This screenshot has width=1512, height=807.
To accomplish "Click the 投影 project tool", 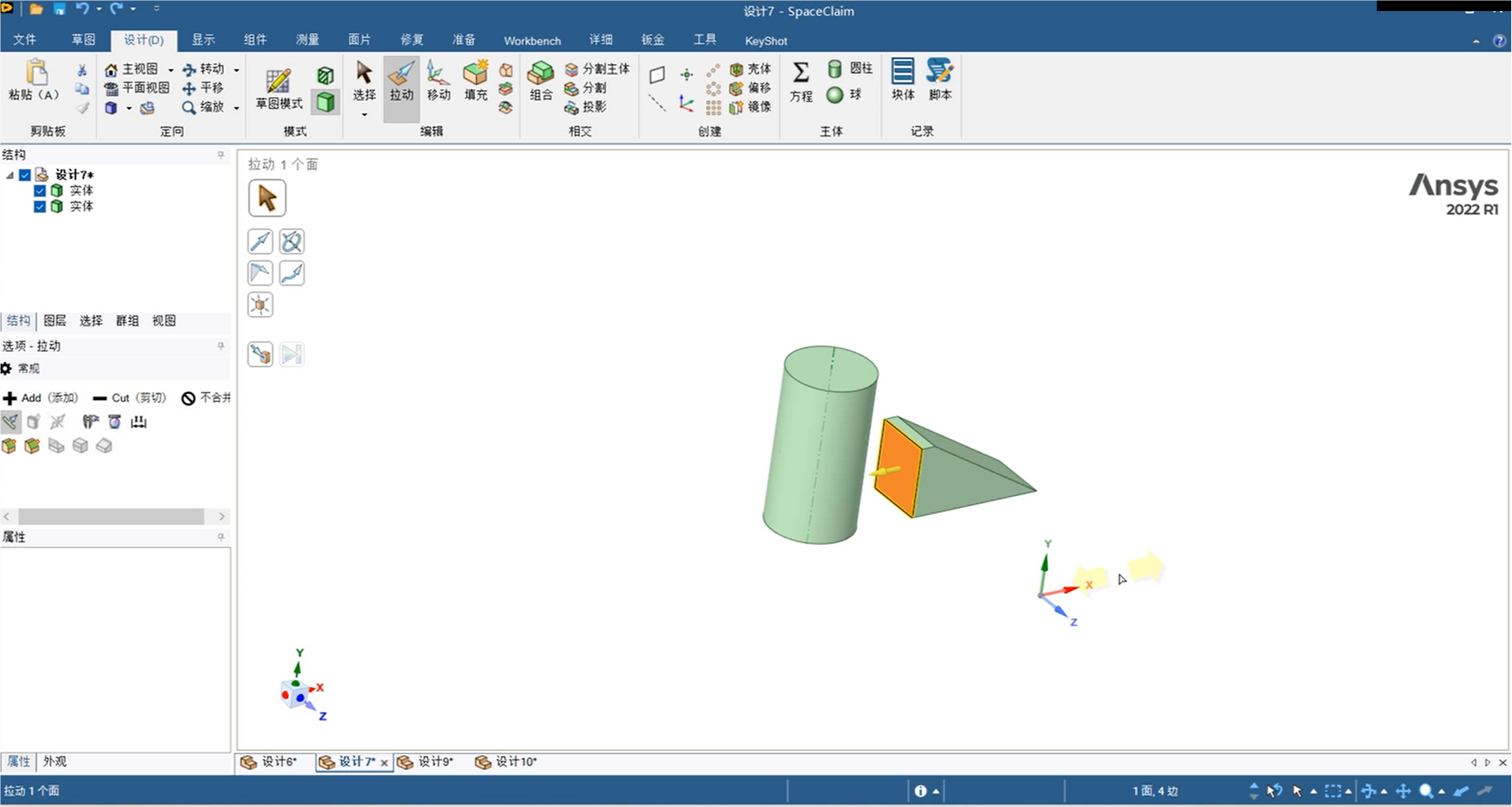I will [x=586, y=107].
